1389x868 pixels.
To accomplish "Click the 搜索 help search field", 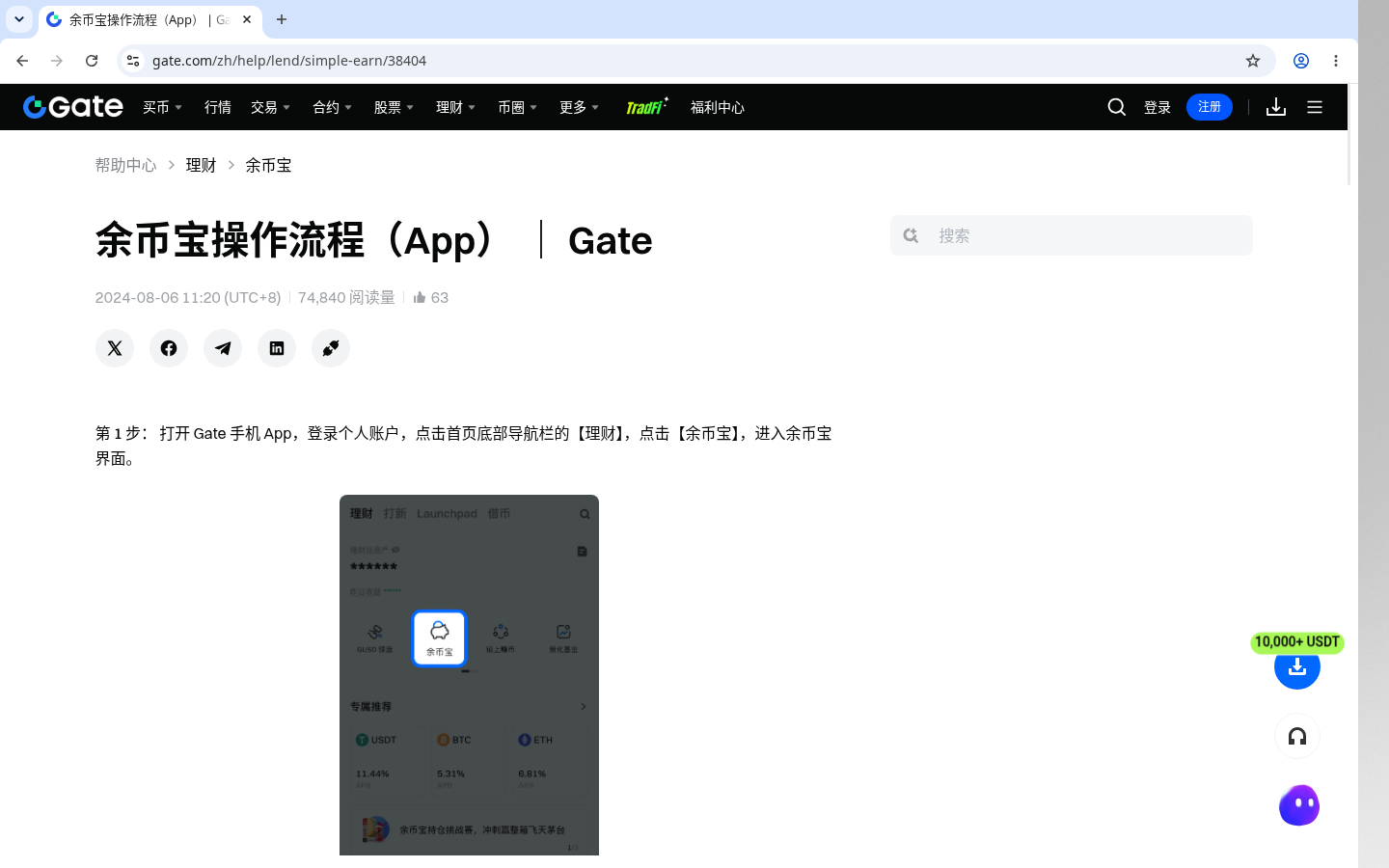I will tap(1072, 235).
